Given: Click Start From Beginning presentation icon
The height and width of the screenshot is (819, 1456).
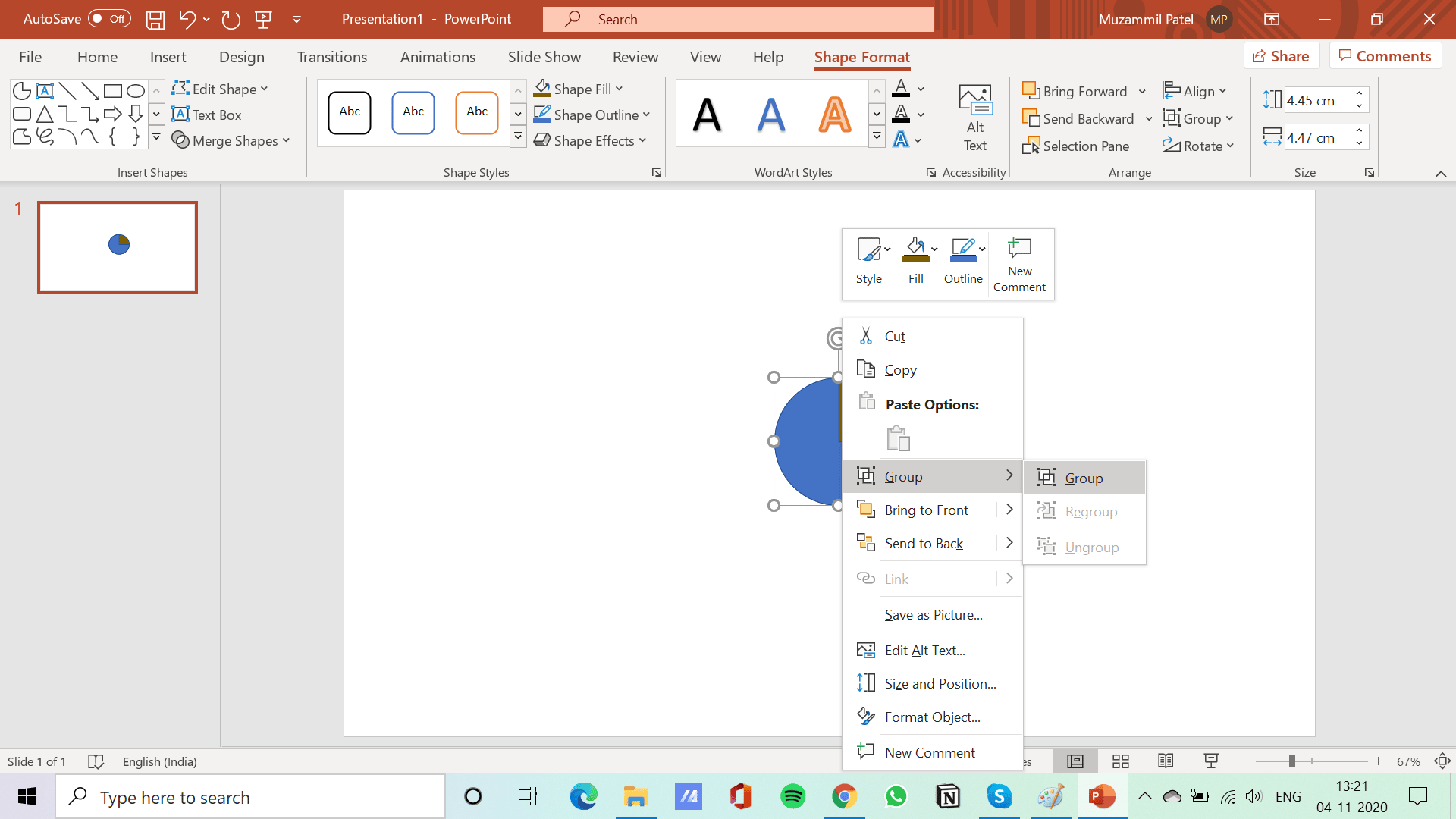Looking at the screenshot, I should 263,20.
